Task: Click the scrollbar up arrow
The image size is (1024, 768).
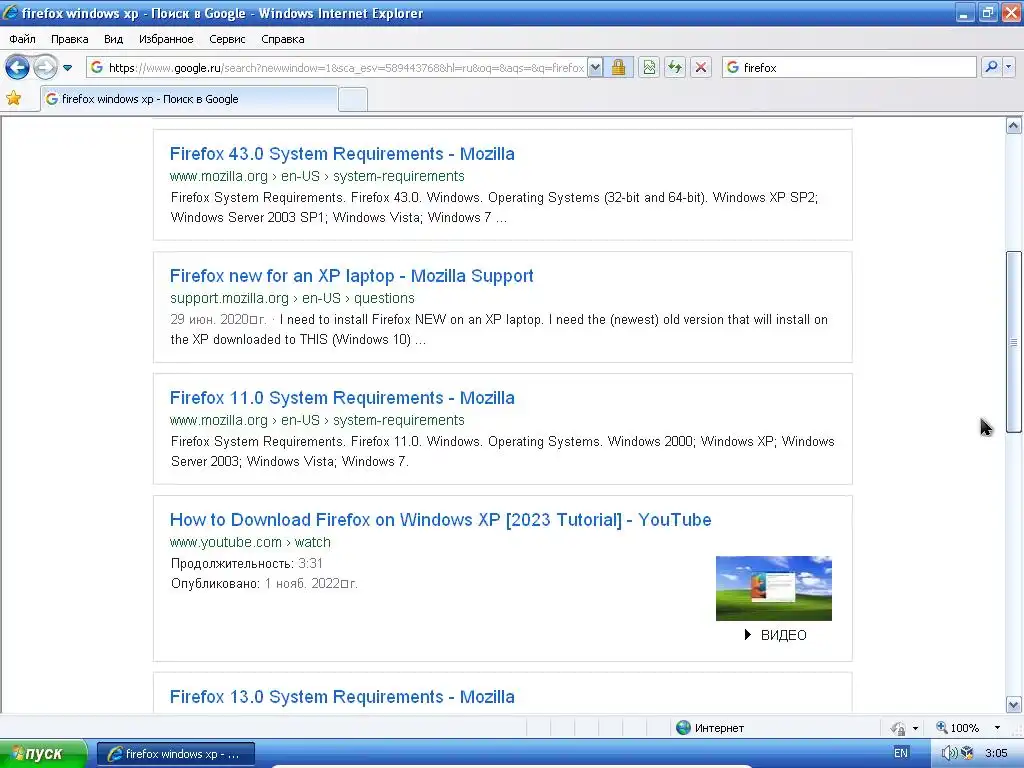Action: (x=1014, y=125)
